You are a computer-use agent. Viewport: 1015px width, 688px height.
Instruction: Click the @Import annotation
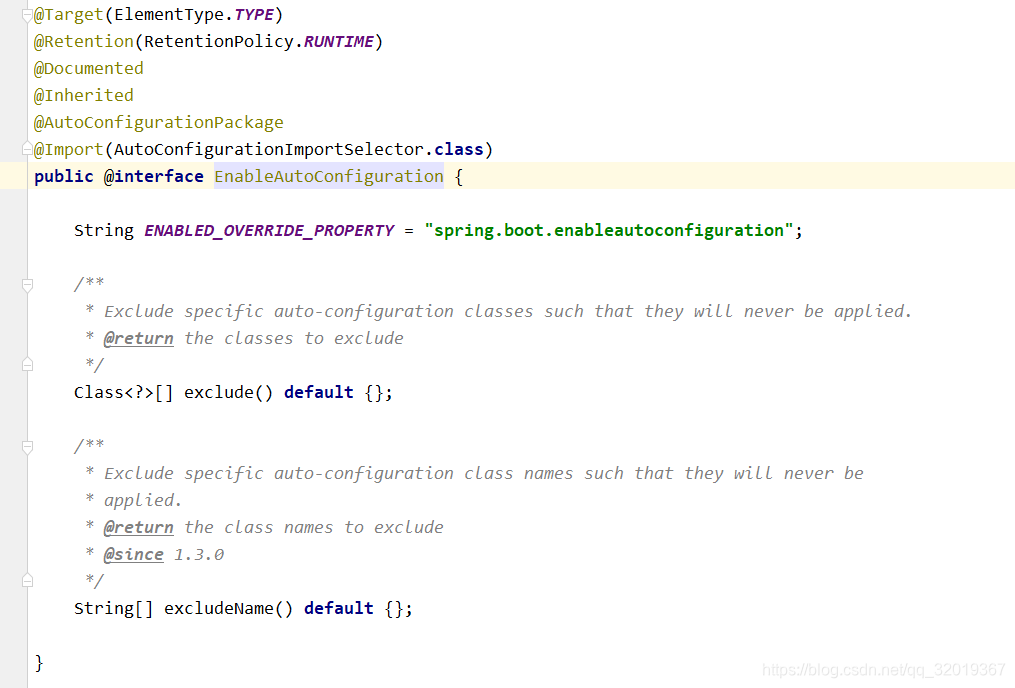69,150
